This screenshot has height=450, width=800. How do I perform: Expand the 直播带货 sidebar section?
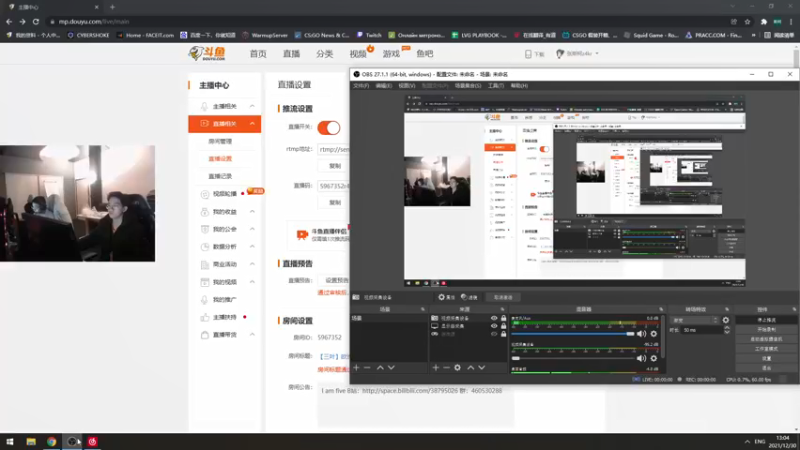click(x=252, y=335)
